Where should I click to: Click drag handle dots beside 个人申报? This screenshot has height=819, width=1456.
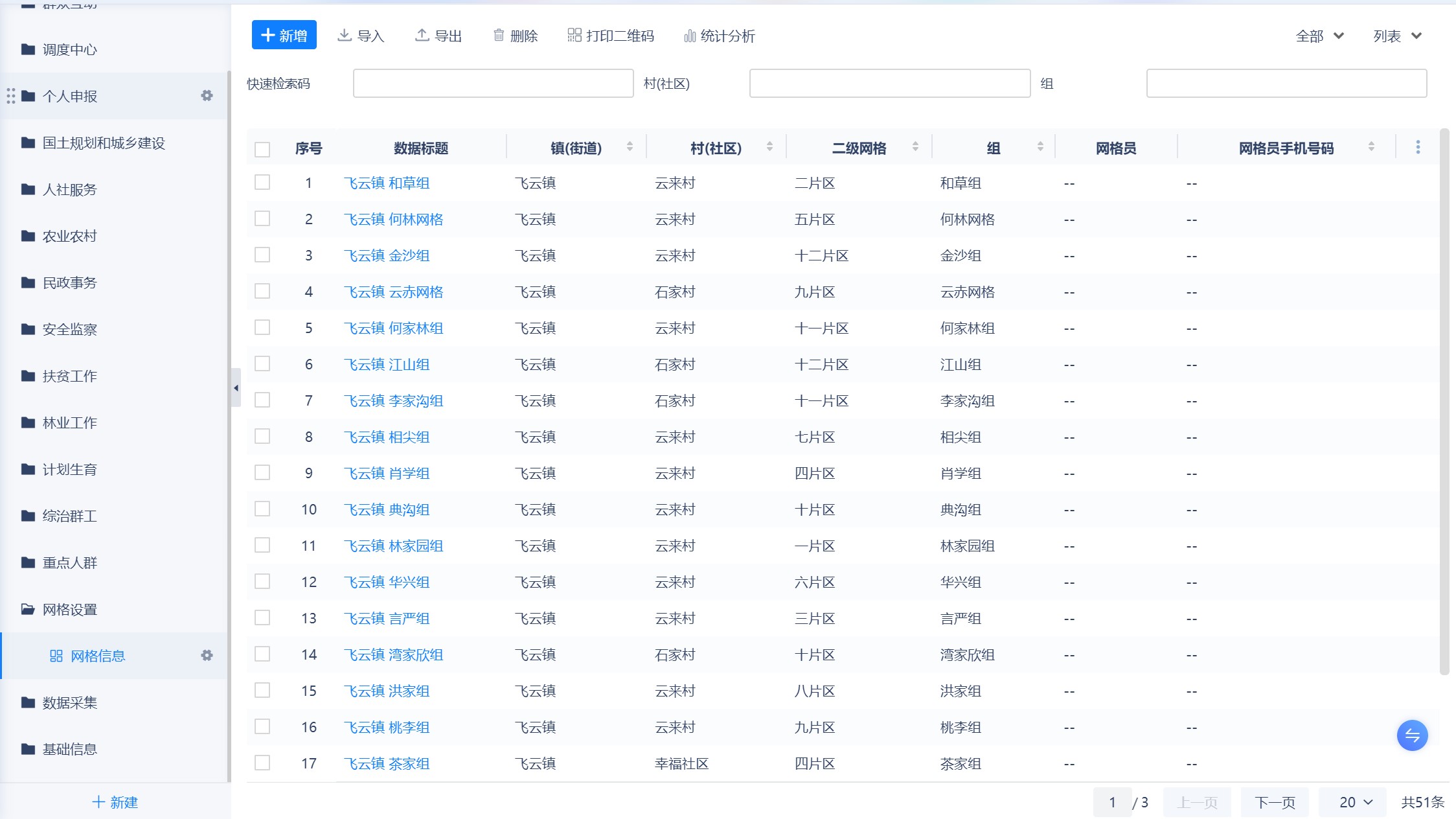pos(11,96)
